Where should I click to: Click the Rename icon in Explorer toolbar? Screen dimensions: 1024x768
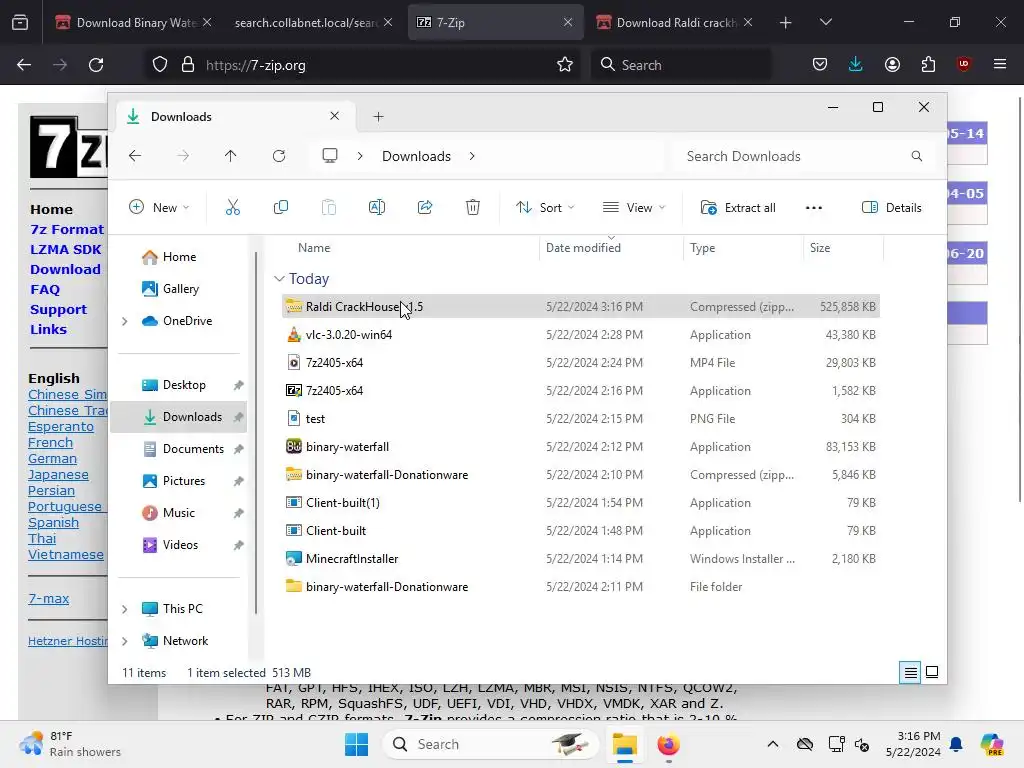377,208
